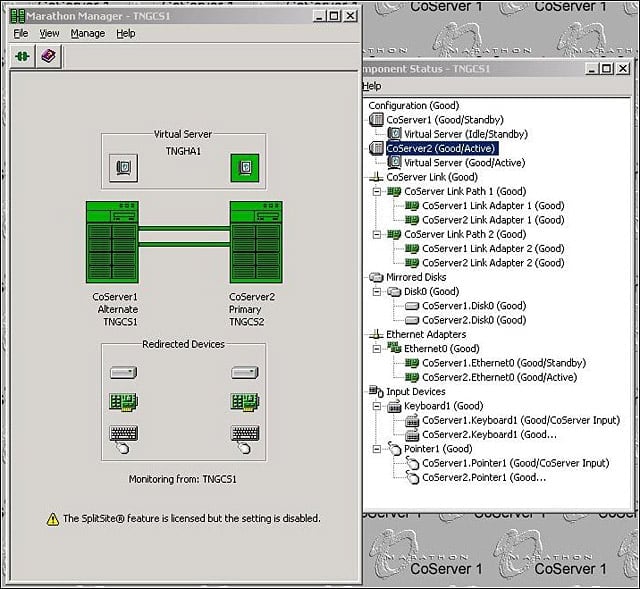640x589 pixels.
Task: Select Input Devices tree item
Action: pos(416,391)
